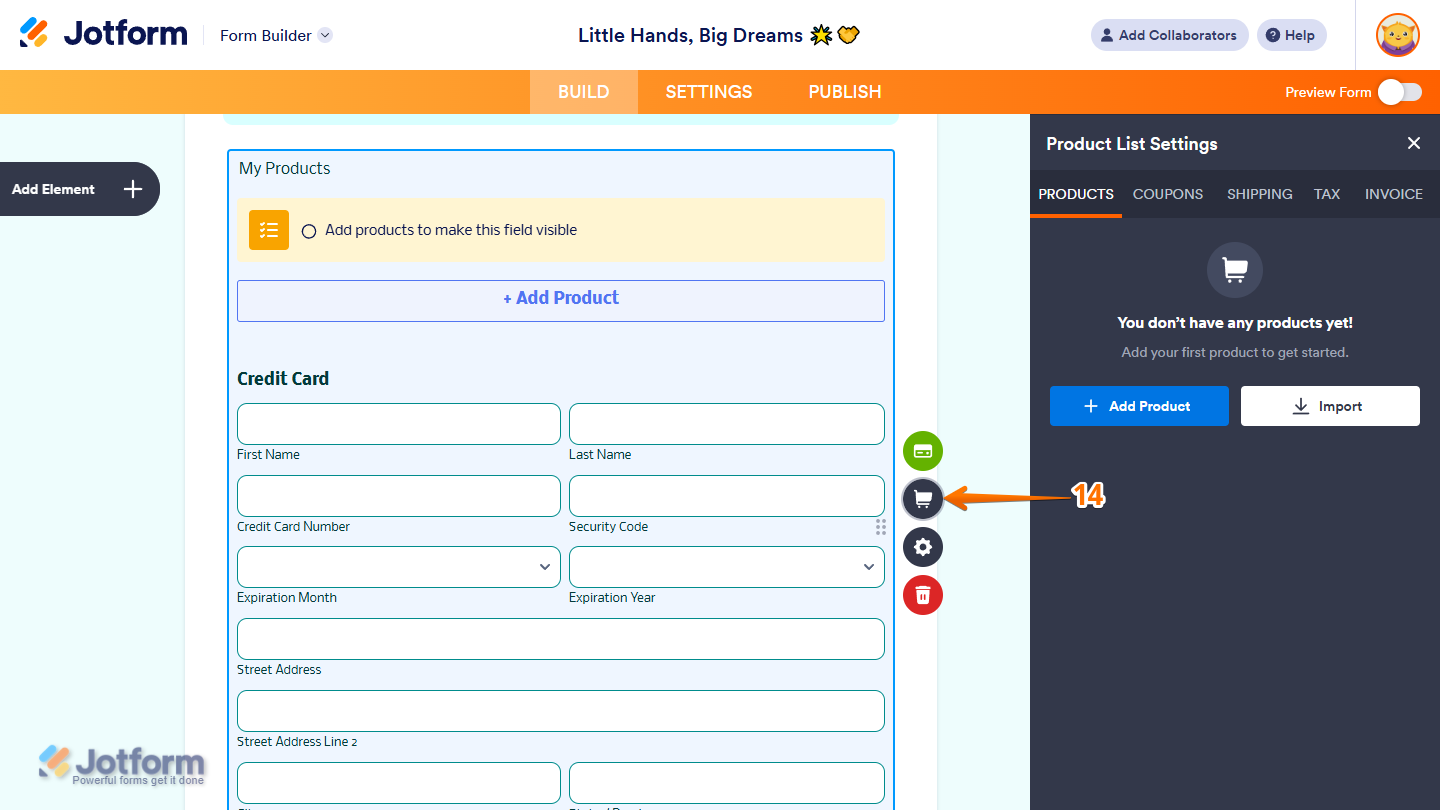1440x810 pixels.
Task: Click the plus icon on Add Element
Action: 133,189
